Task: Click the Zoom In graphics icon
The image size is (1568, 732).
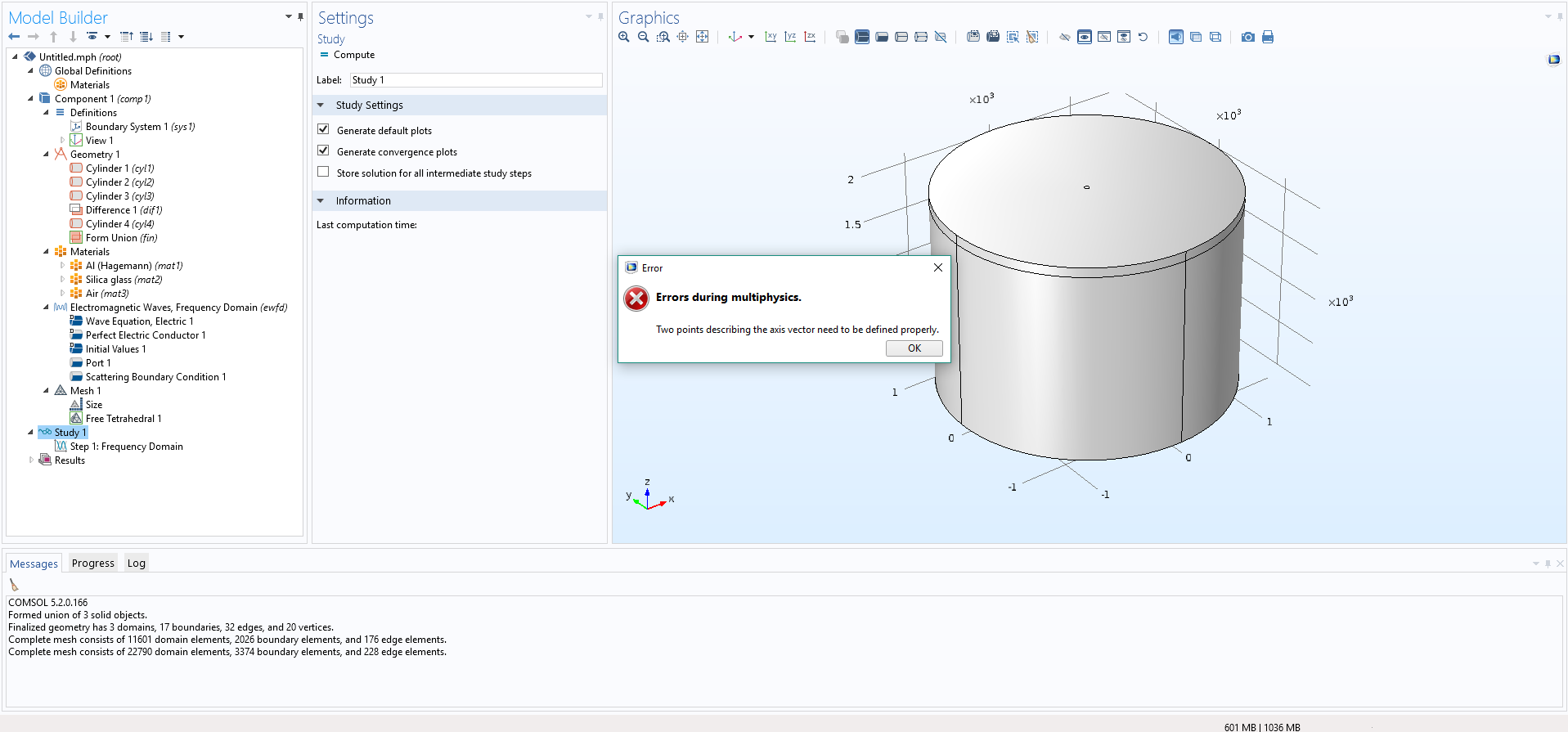Action: click(x=624, y=37)
